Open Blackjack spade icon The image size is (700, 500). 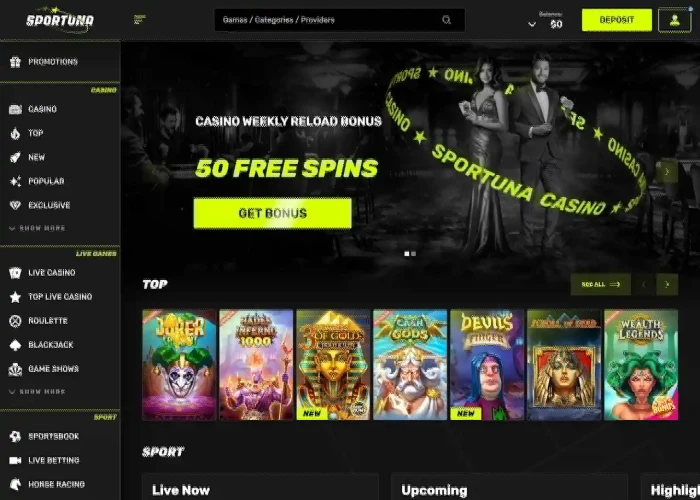click(15, 345)
